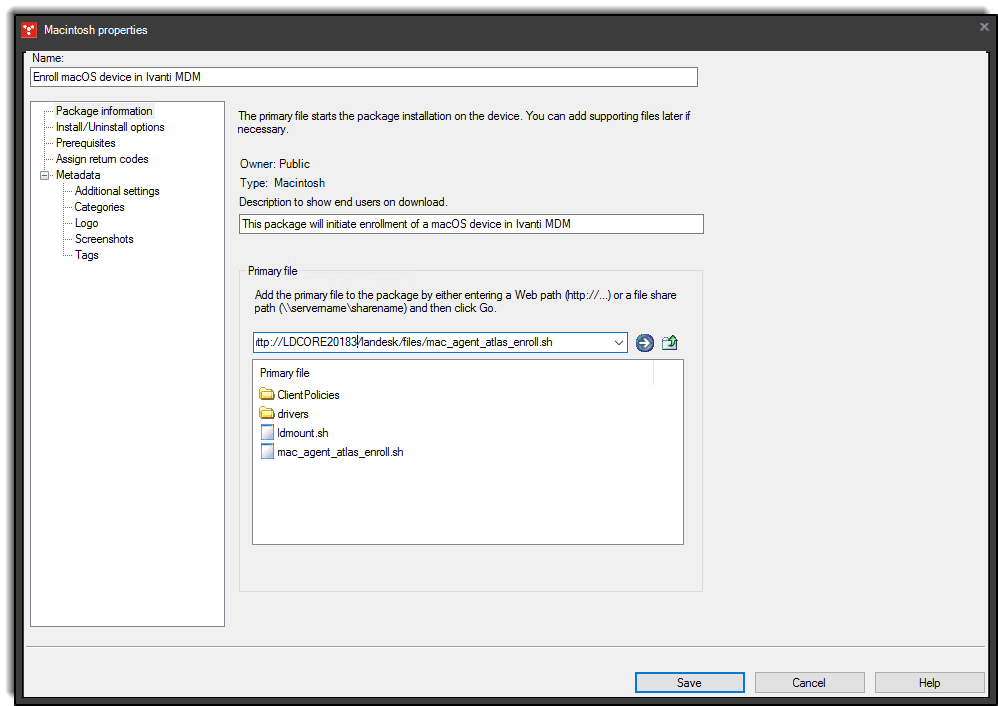Select the Screenshots page

(x=104, y=239)
